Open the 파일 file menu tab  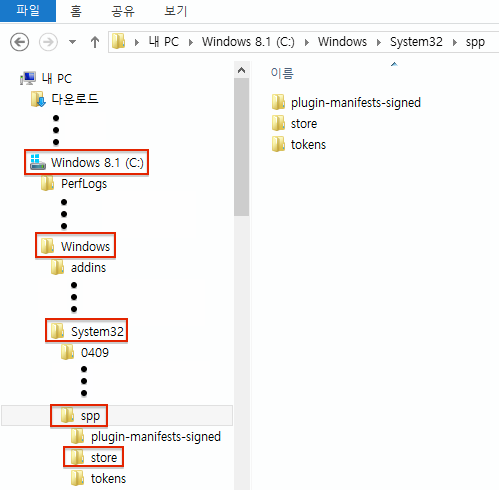pos(28,11)
